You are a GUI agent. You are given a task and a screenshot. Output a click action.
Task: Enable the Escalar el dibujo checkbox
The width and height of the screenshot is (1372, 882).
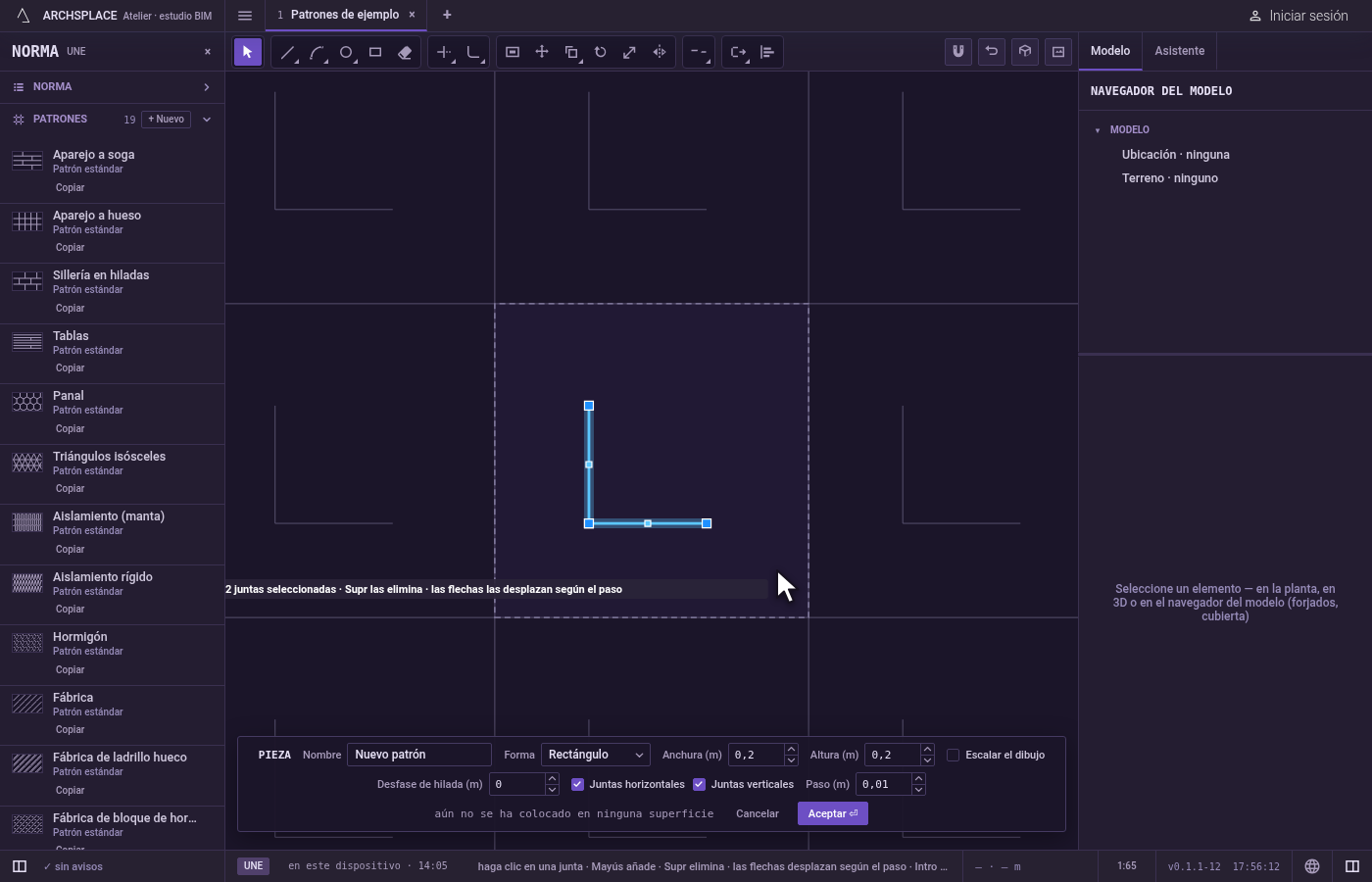tap(953, 756)
